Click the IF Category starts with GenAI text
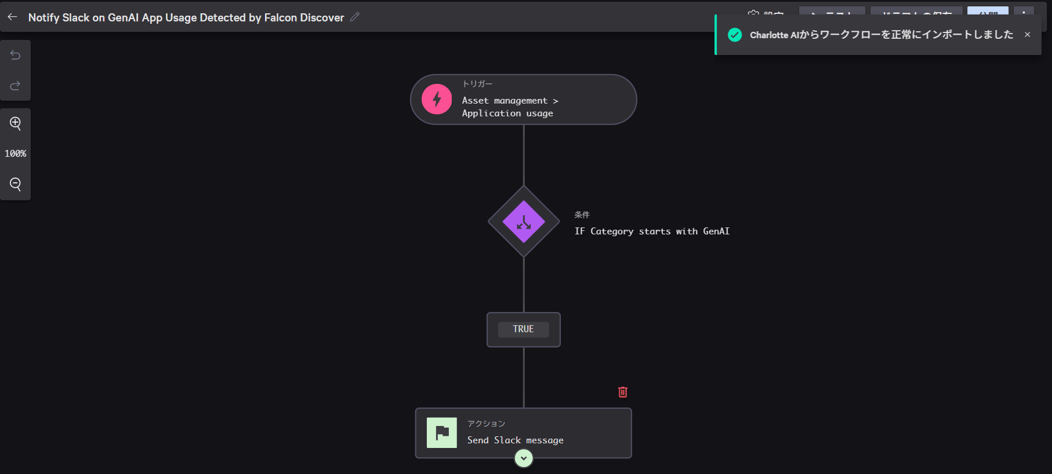Image resolution: width=1052 pixels, height=474 pixels. tap(651, 232)
